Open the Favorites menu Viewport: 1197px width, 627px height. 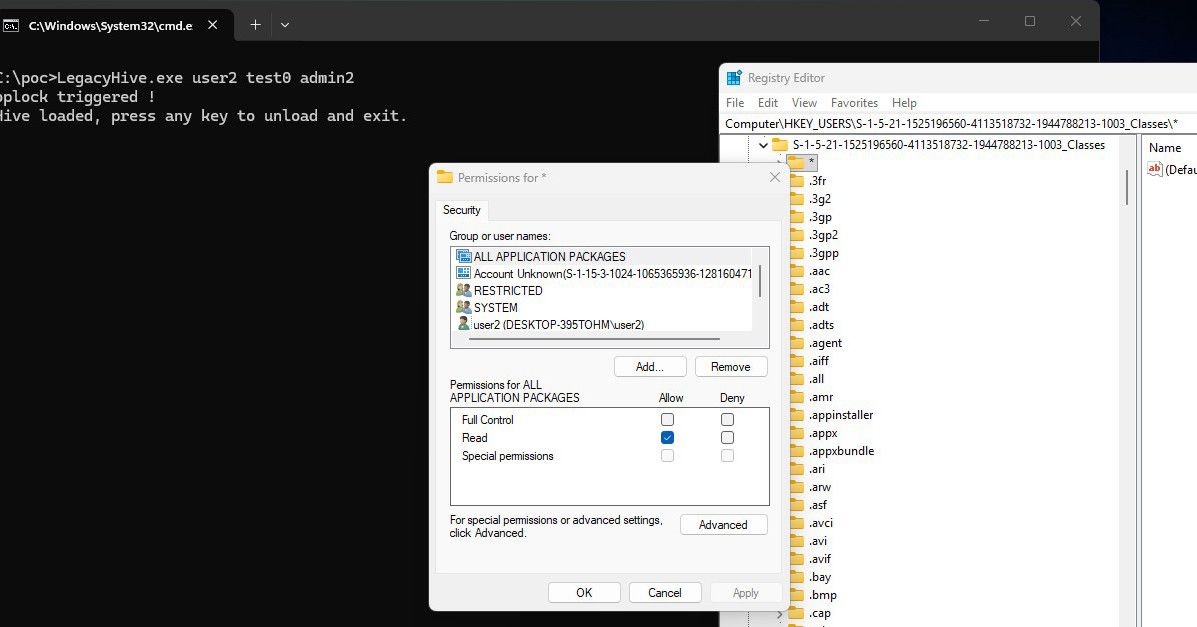click(854, 102)
